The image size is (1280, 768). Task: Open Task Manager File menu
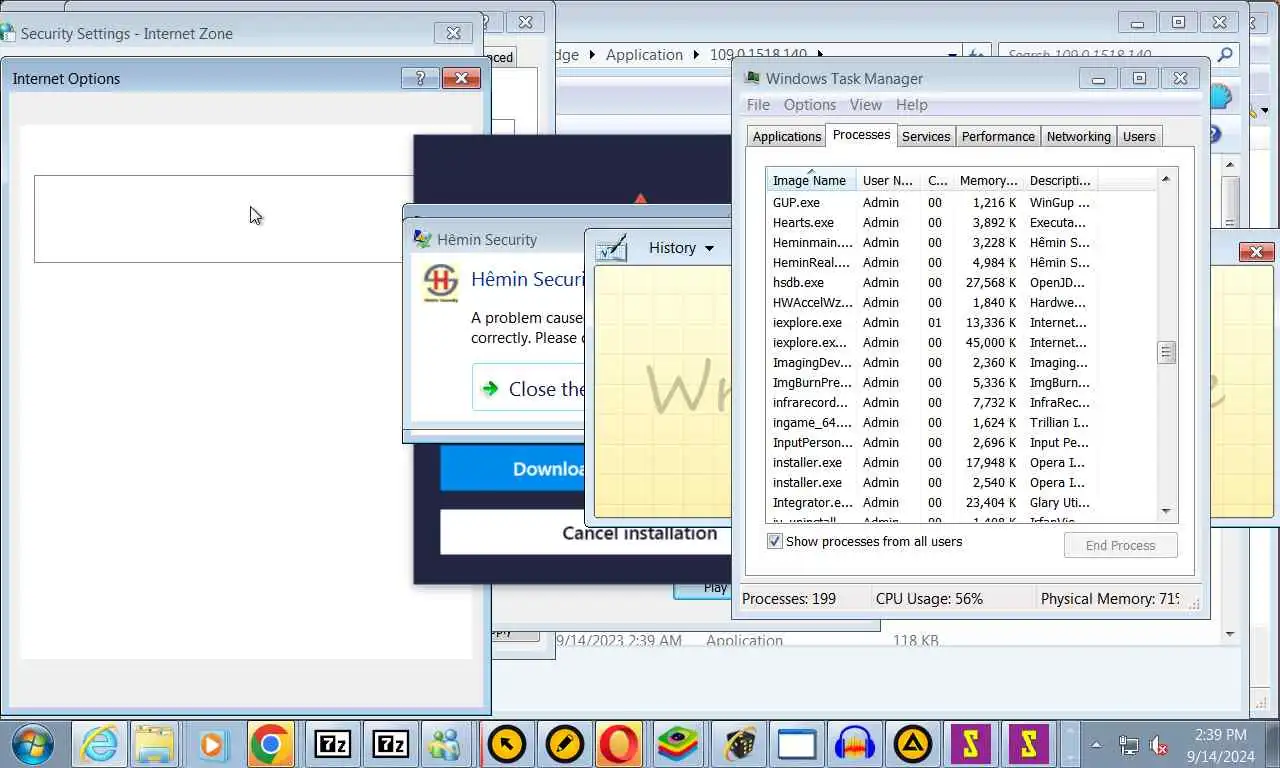coord(758,105)
